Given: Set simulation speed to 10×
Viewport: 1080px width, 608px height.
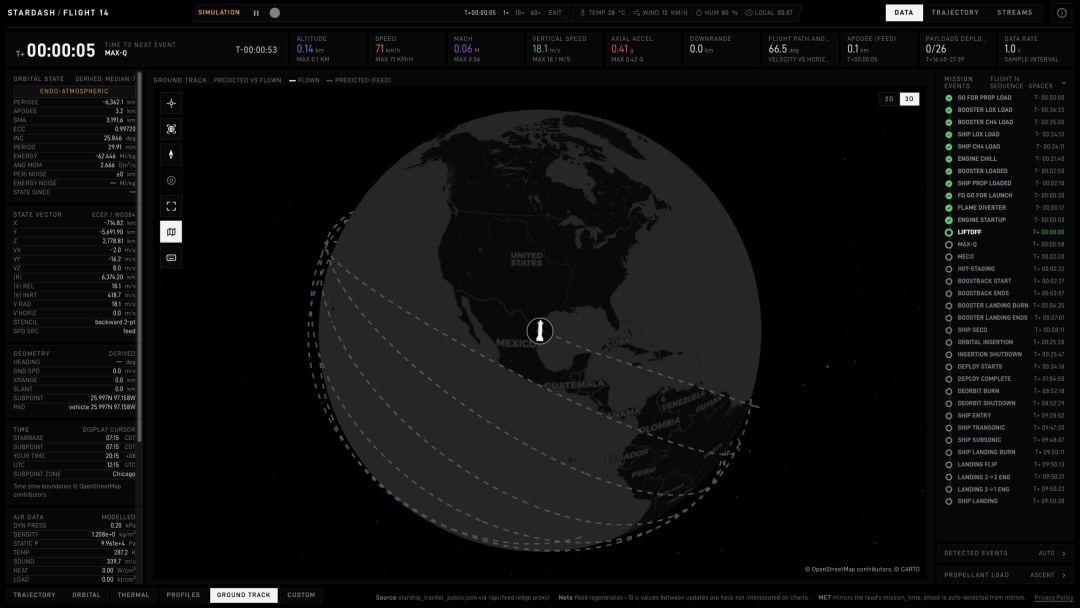Looking at the screenshot, I should tap(519, 13).
